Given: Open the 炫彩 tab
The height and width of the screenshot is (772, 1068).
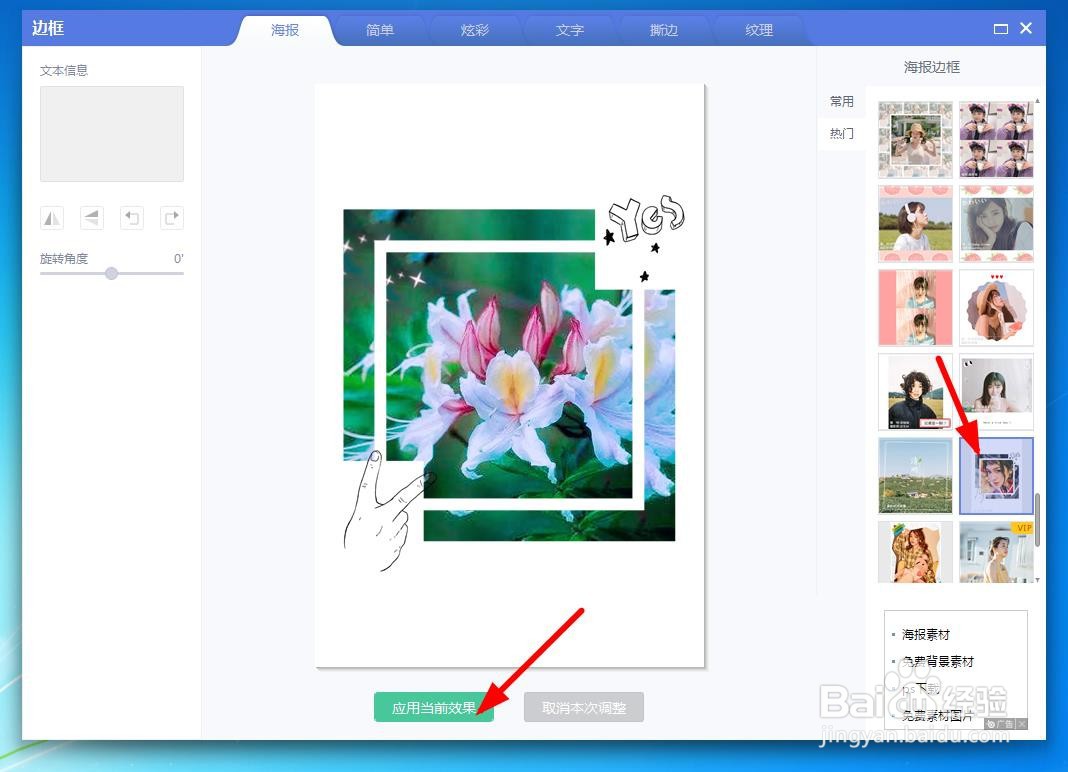Looking at the screenshot, I should [475, 30].
